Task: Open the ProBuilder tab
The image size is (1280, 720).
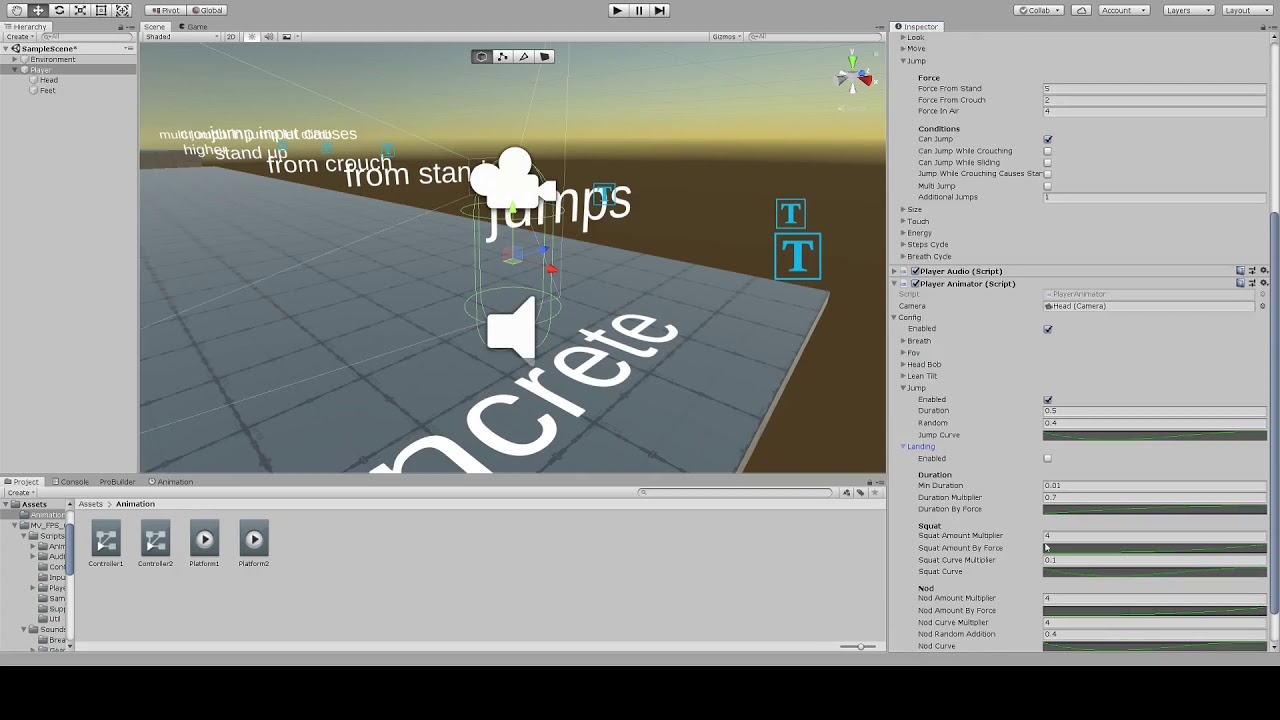Action: [117, 482]
